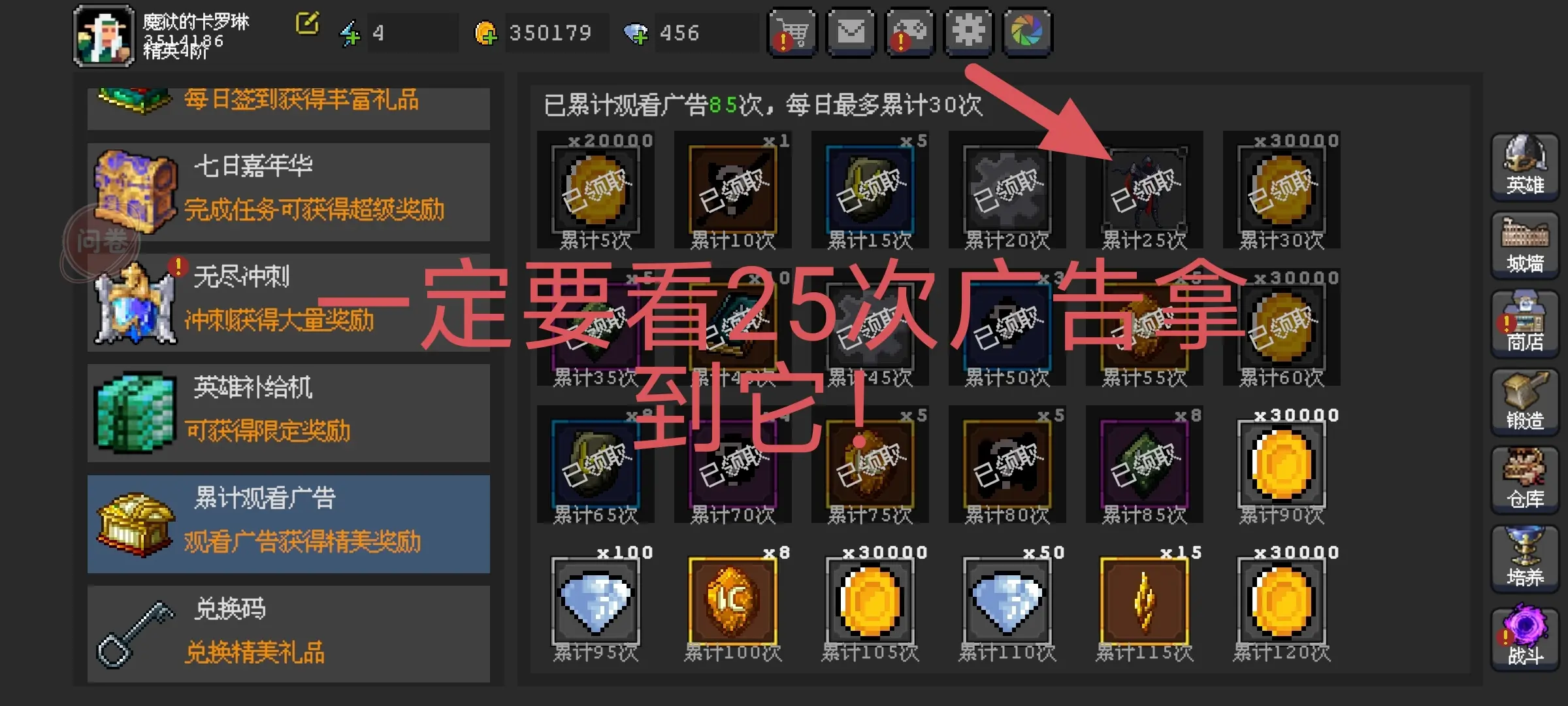
Task: Select the 无尽冲刺 event tab
Action: coord(289,302)
